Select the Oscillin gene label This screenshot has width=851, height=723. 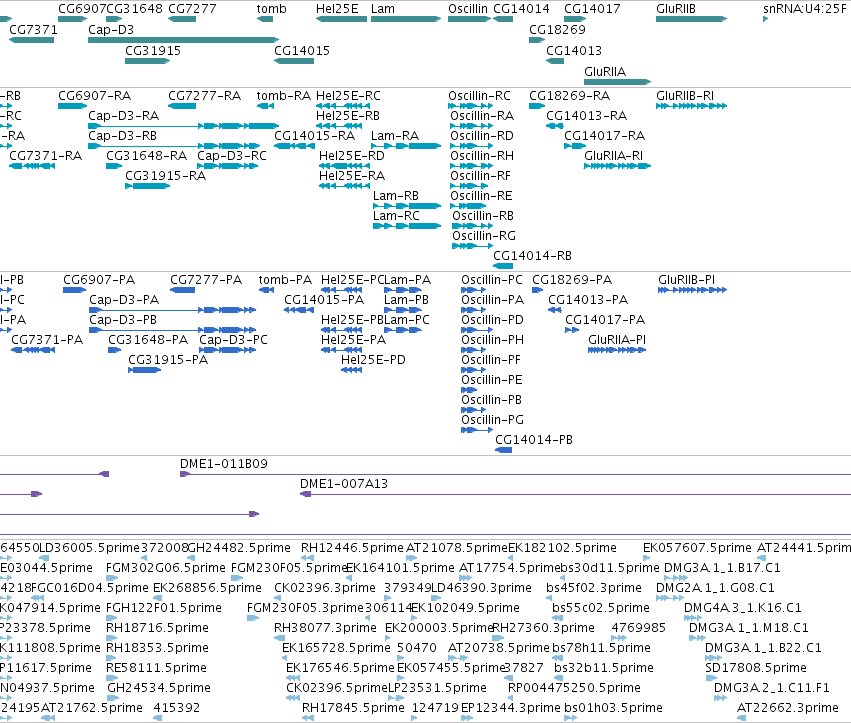click(468, 9)
